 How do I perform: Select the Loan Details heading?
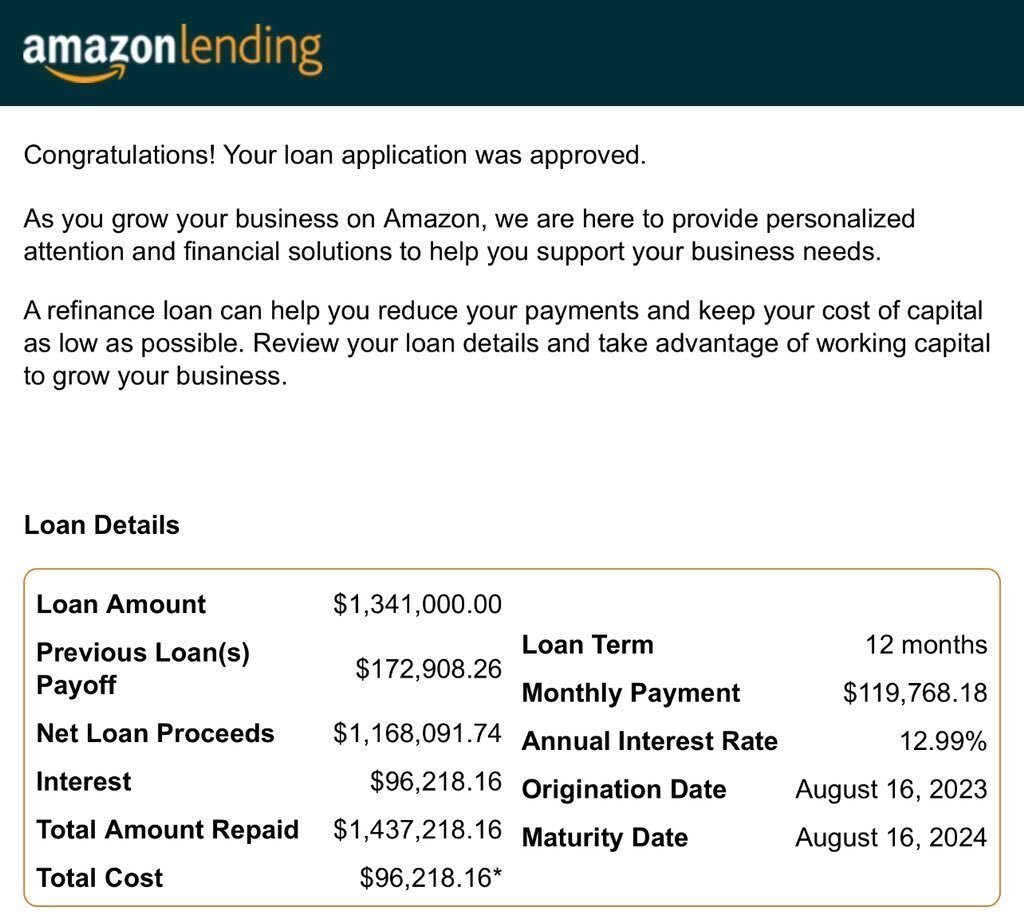(x=101, y=525)
